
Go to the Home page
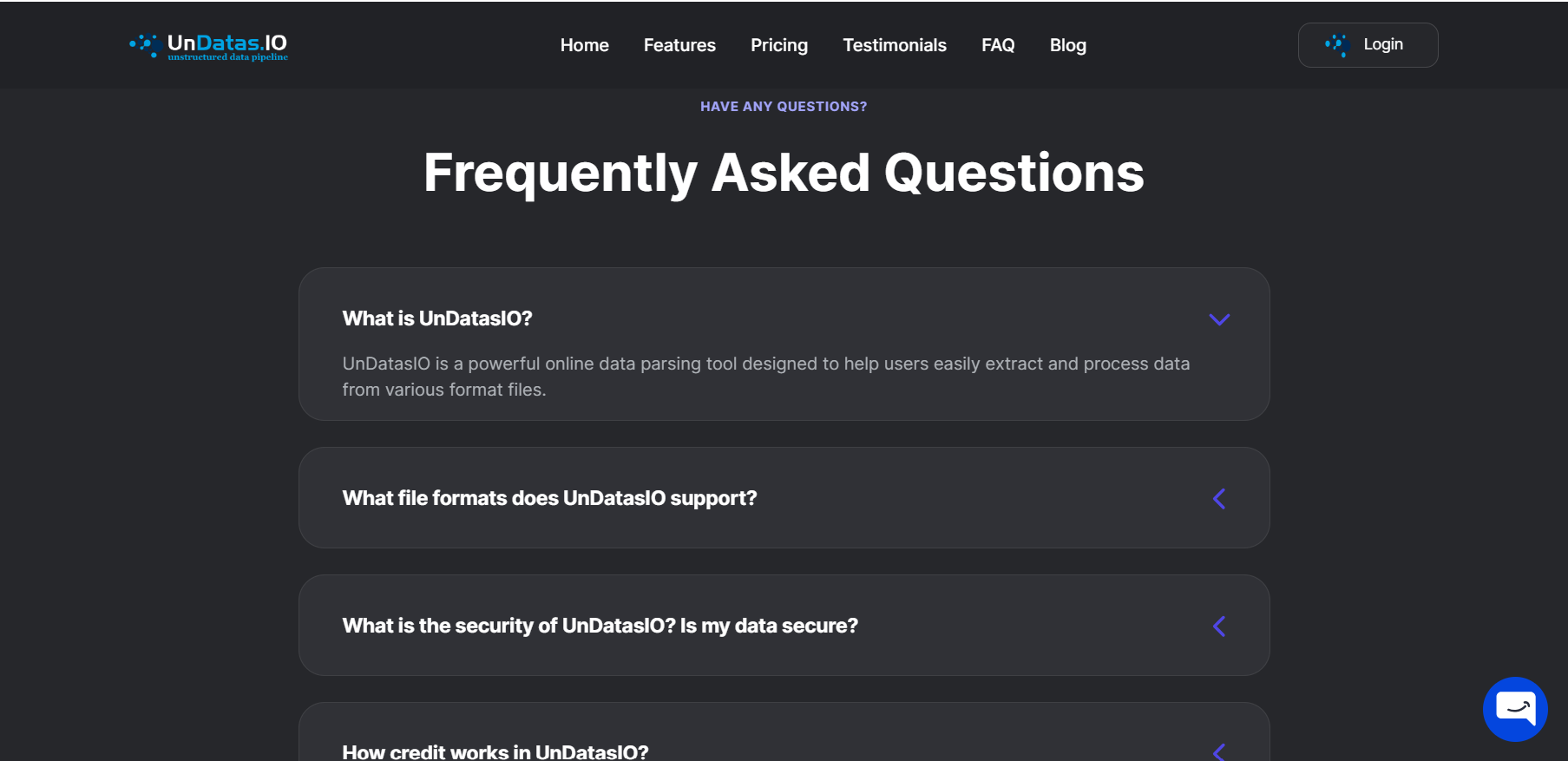coord(584,45)
